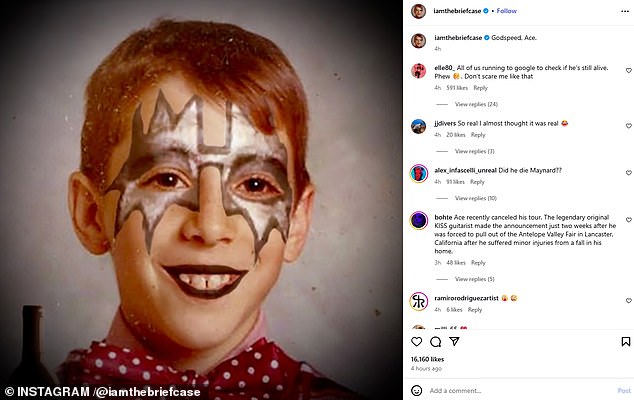Expand View replies (3) under jjdivers
The width and height of the screenshot is (634, 400).
[x=474, y=151]
